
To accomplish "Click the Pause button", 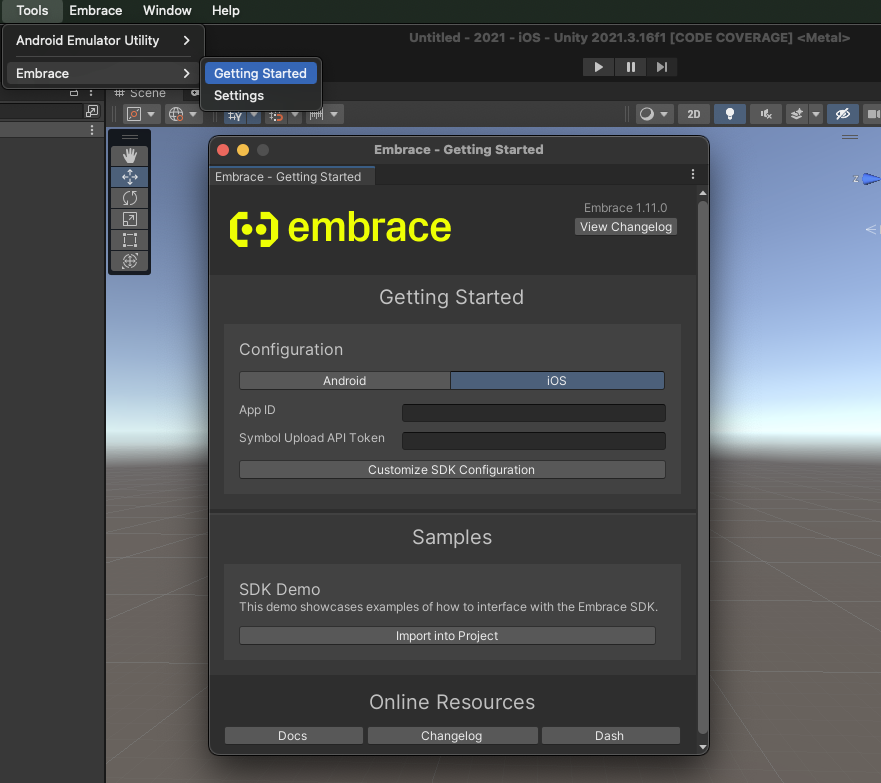I will coord(630,67).
